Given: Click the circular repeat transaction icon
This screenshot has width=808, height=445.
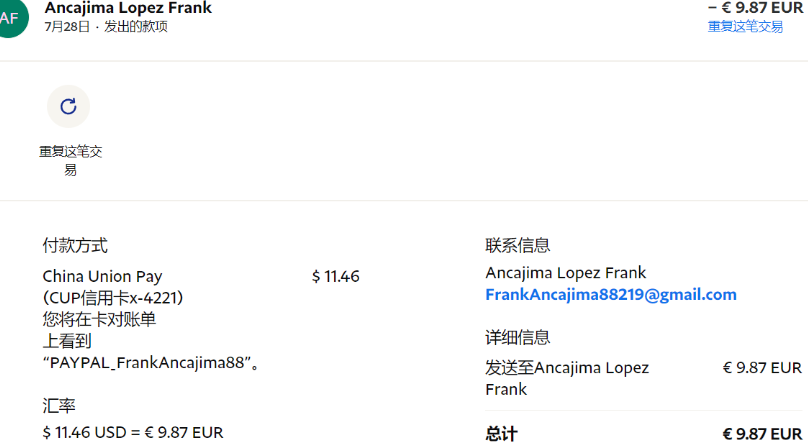Looking at the screenshot, I should click(68, 107).
